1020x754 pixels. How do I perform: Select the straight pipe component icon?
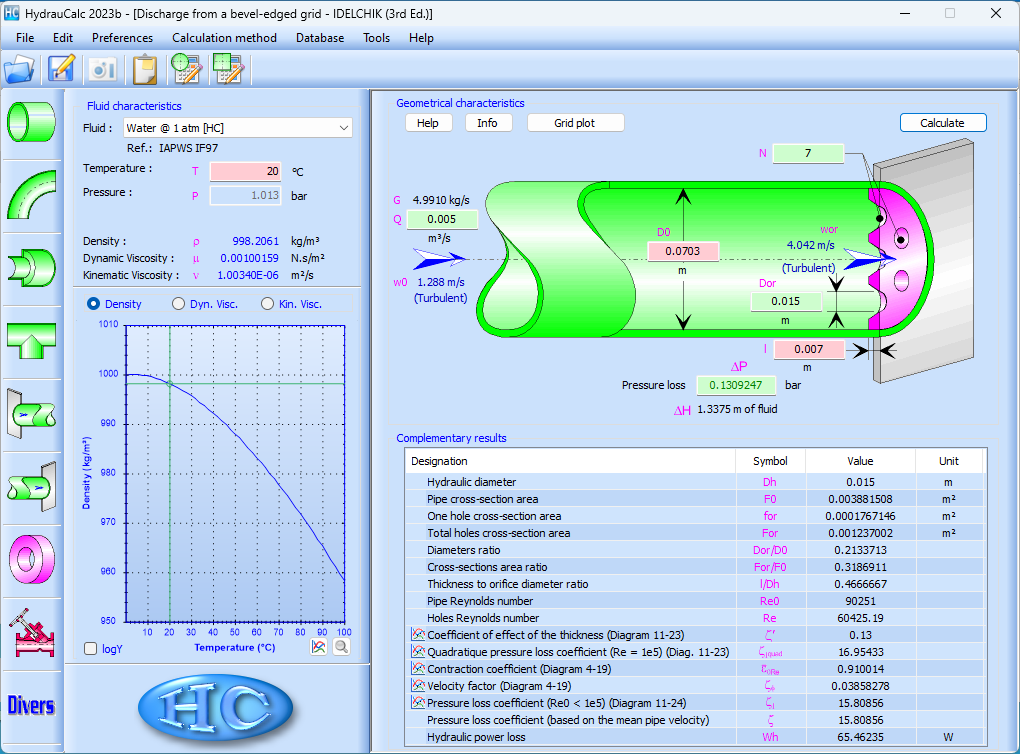(31, 121)
